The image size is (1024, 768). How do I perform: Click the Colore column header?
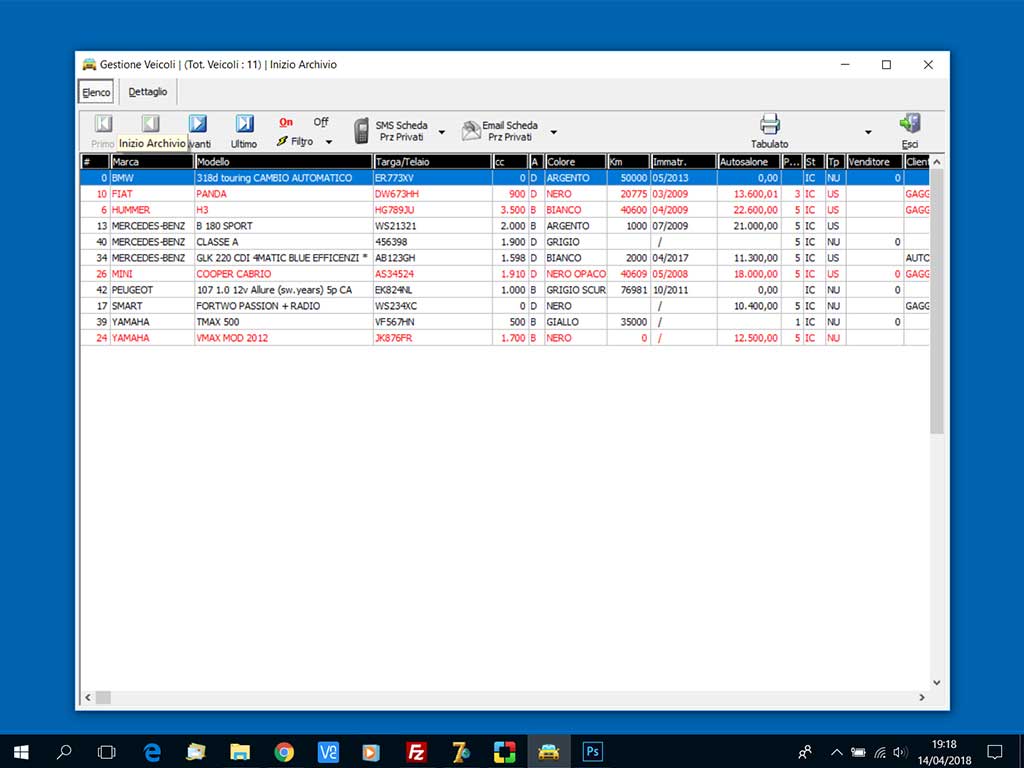tap(575, 162)
